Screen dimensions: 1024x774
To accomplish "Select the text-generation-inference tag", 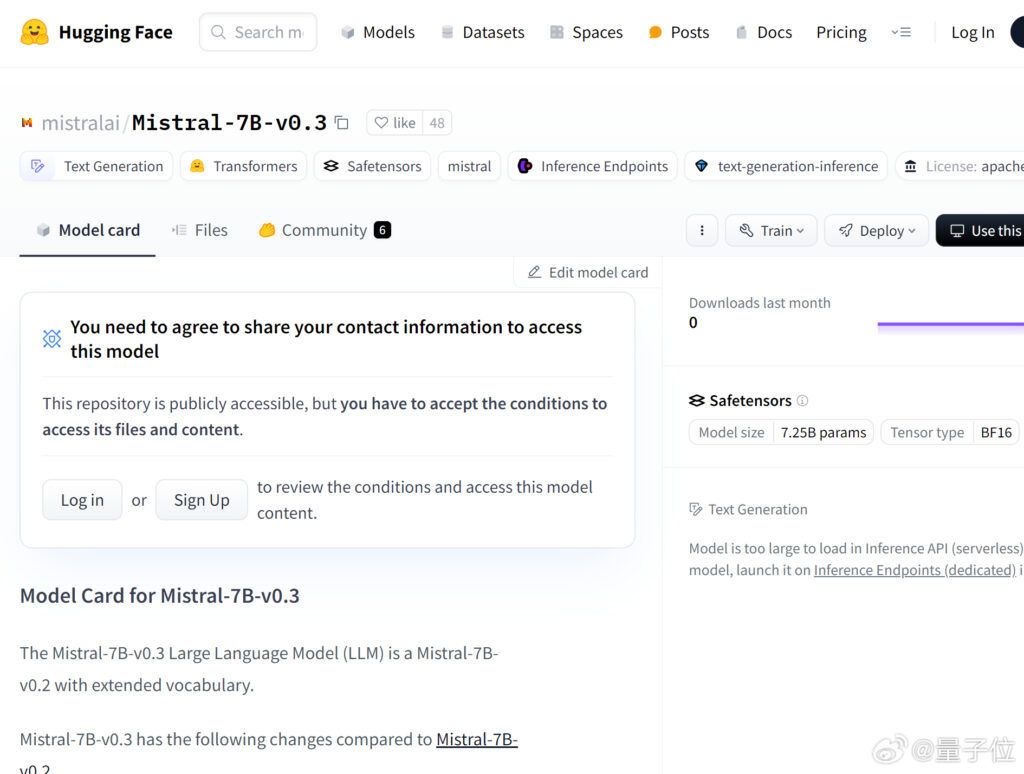I will click(786, 167).
